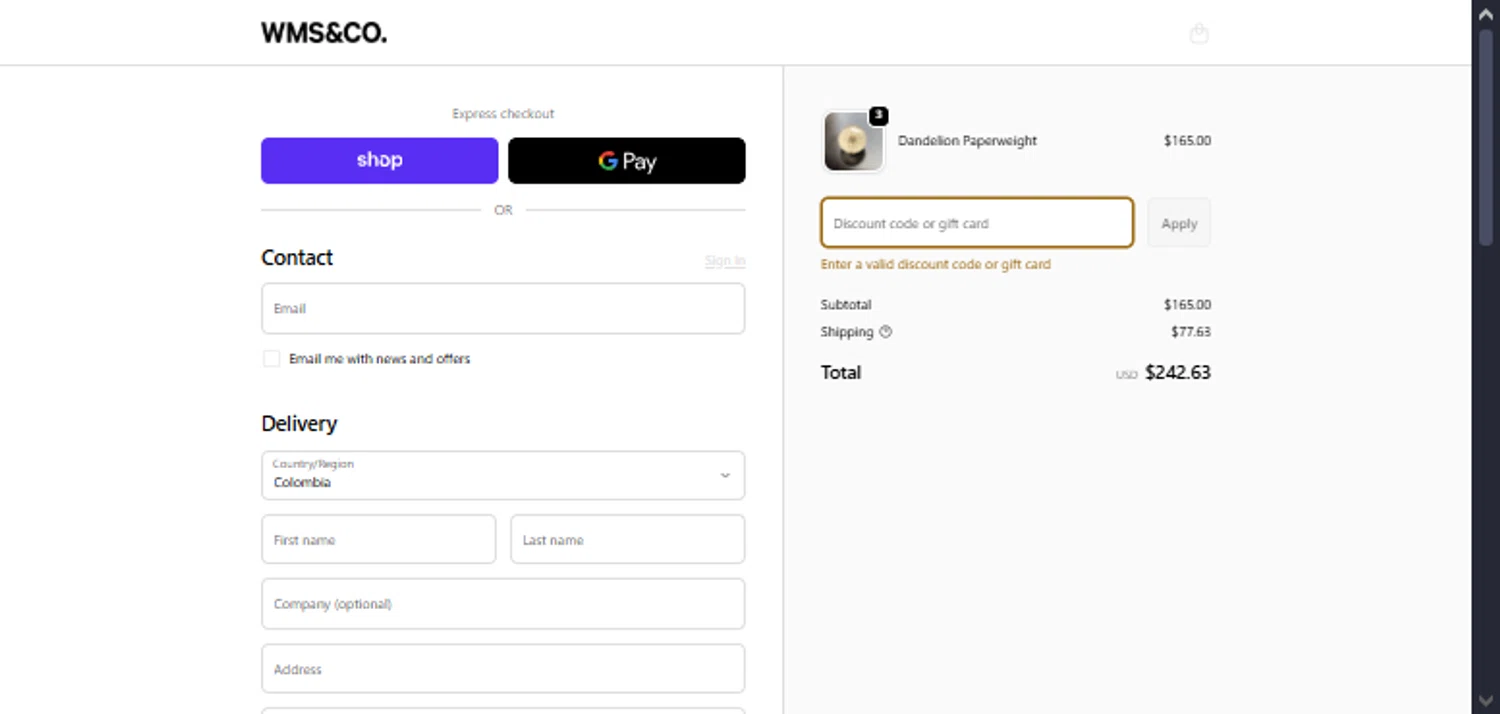Click the Country/Region dropdown chevron
This screenshot has width=1500, height=714.
[x=725, y=475]
